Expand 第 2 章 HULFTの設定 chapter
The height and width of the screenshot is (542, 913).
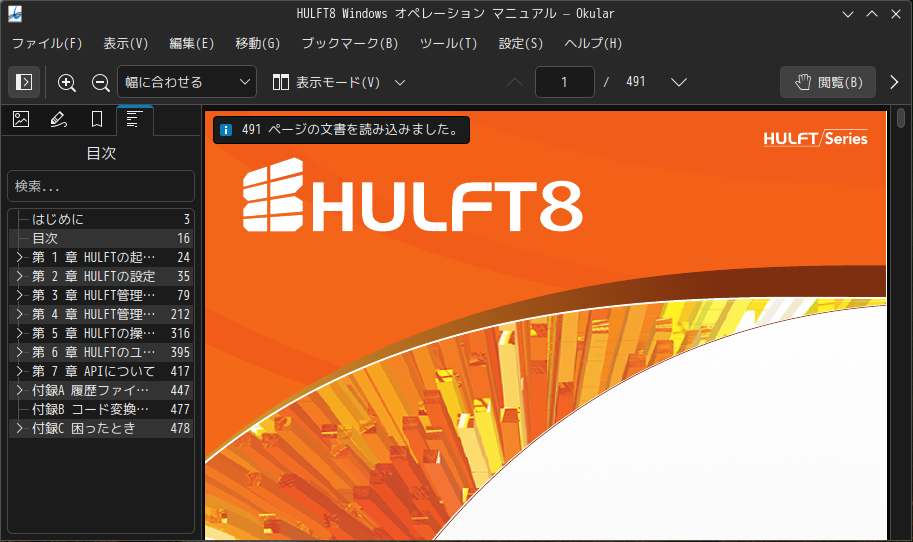19,276
